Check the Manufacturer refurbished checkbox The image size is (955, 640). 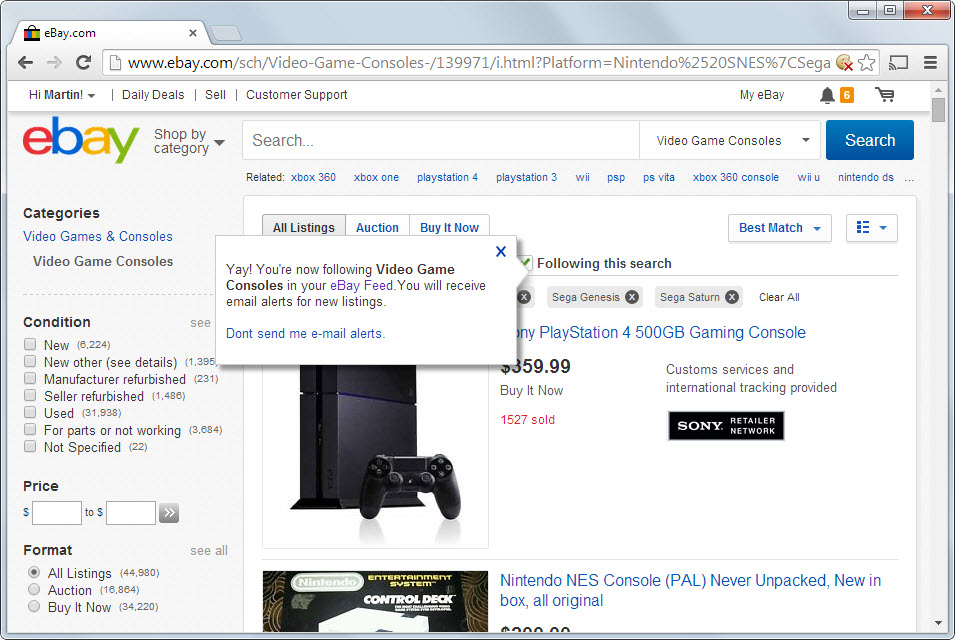point(30,378)
